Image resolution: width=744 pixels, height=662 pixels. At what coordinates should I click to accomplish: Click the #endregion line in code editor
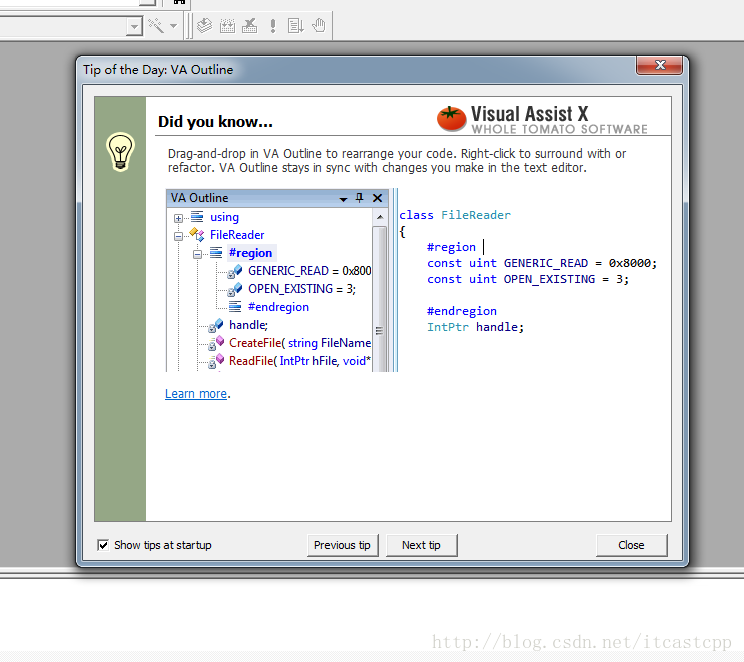(462, 311)
